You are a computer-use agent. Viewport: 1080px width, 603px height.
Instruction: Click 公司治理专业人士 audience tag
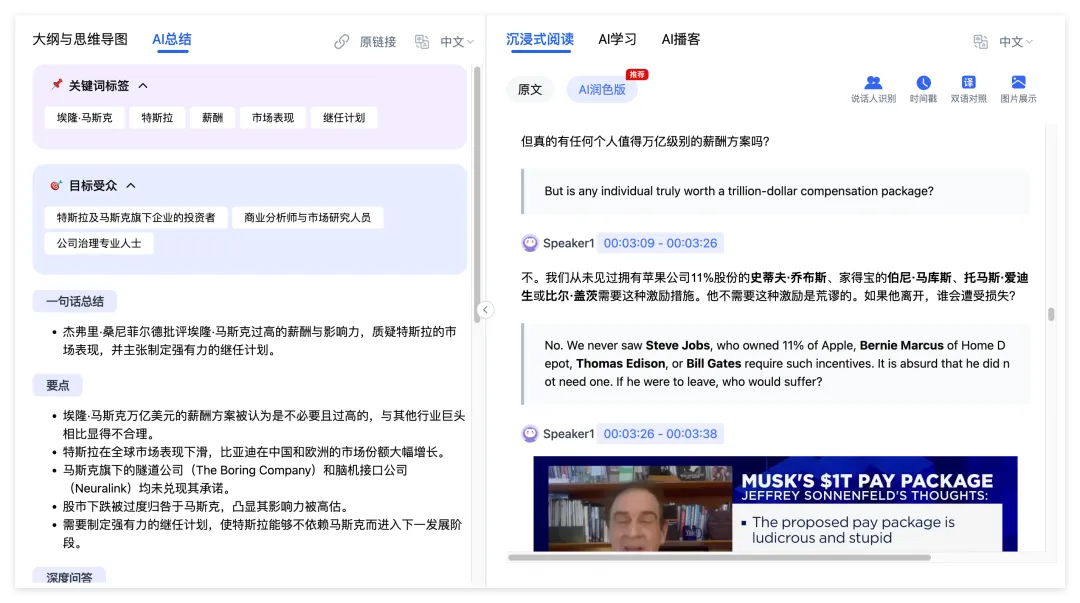(98, 243)
